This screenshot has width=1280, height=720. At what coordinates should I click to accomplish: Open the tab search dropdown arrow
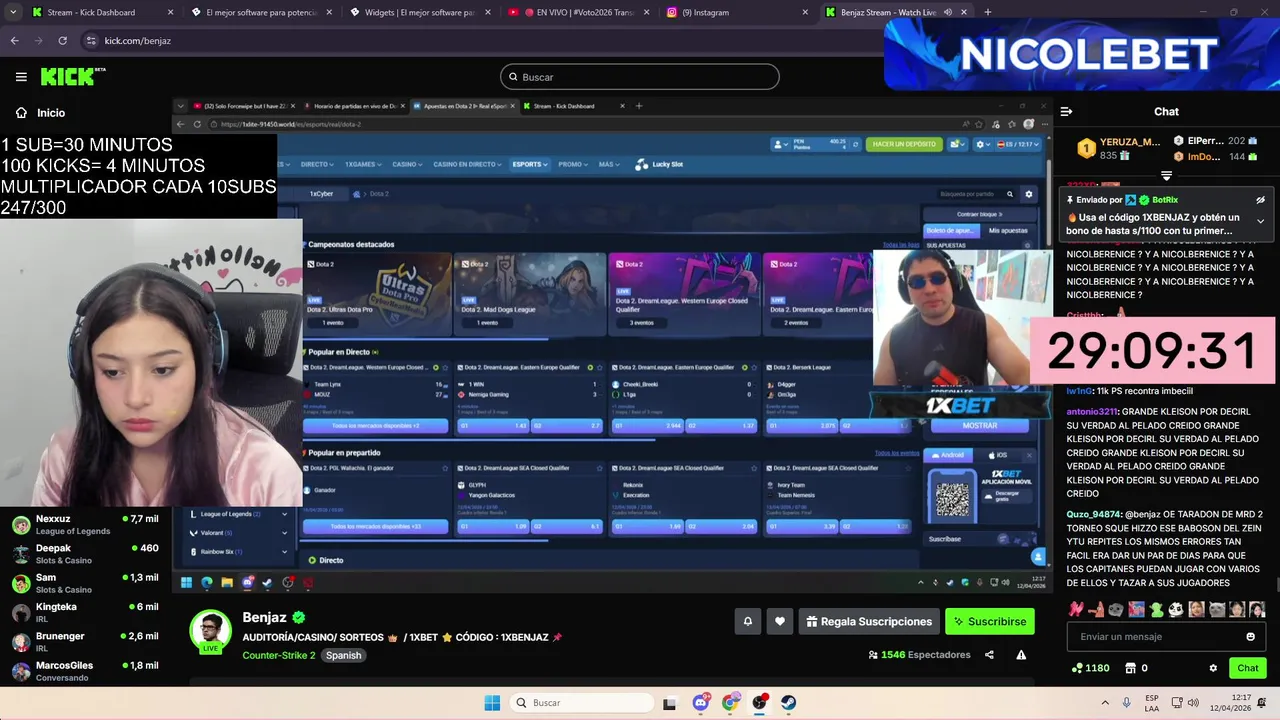tap(13, 13)
